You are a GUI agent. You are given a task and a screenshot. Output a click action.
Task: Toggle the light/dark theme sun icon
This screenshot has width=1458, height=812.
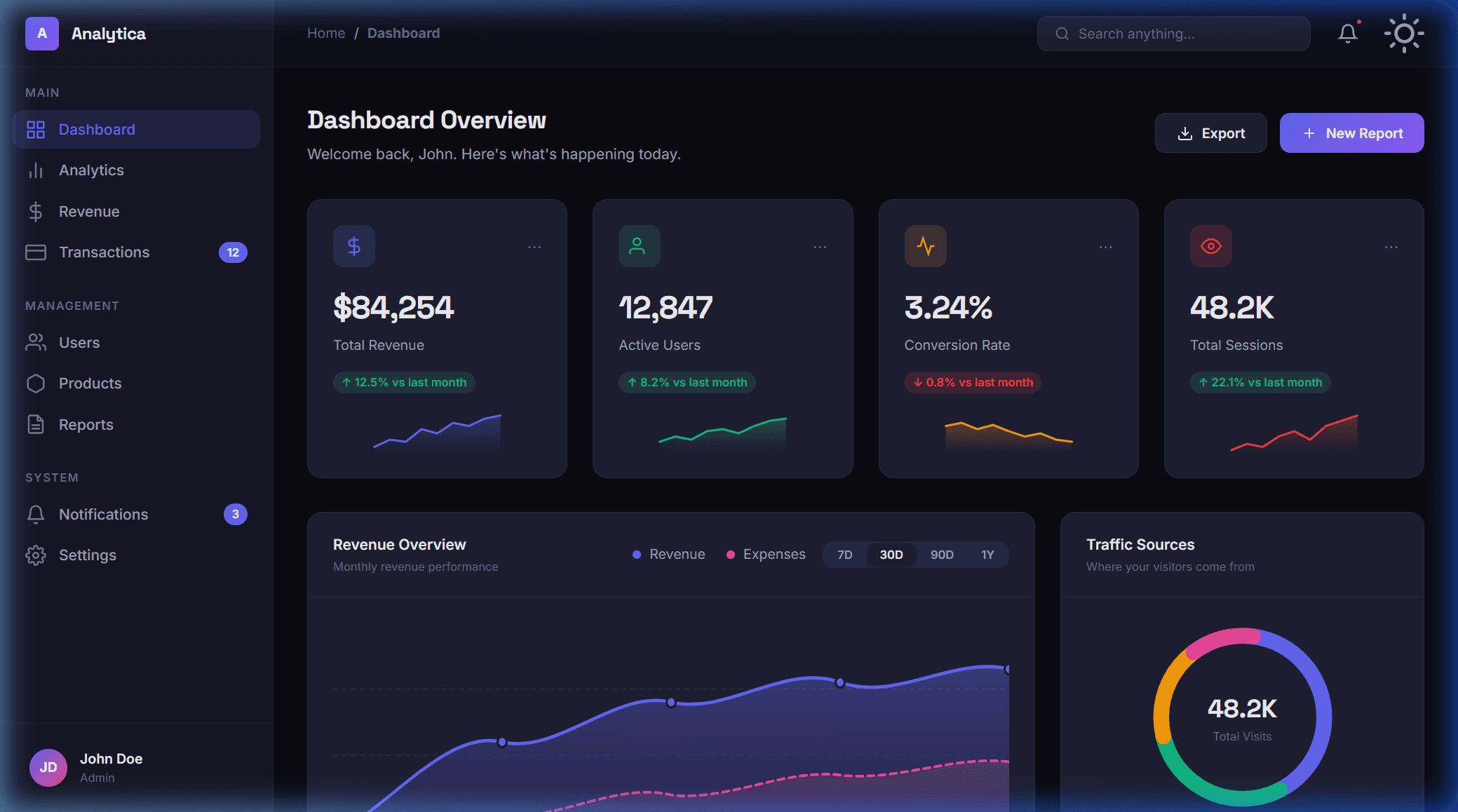[x=1403, y=33]
